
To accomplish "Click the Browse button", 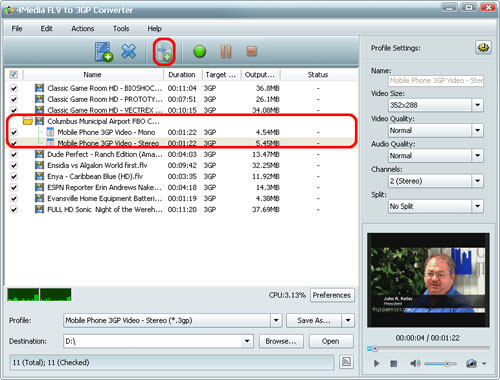I will (x=281, y=341).
